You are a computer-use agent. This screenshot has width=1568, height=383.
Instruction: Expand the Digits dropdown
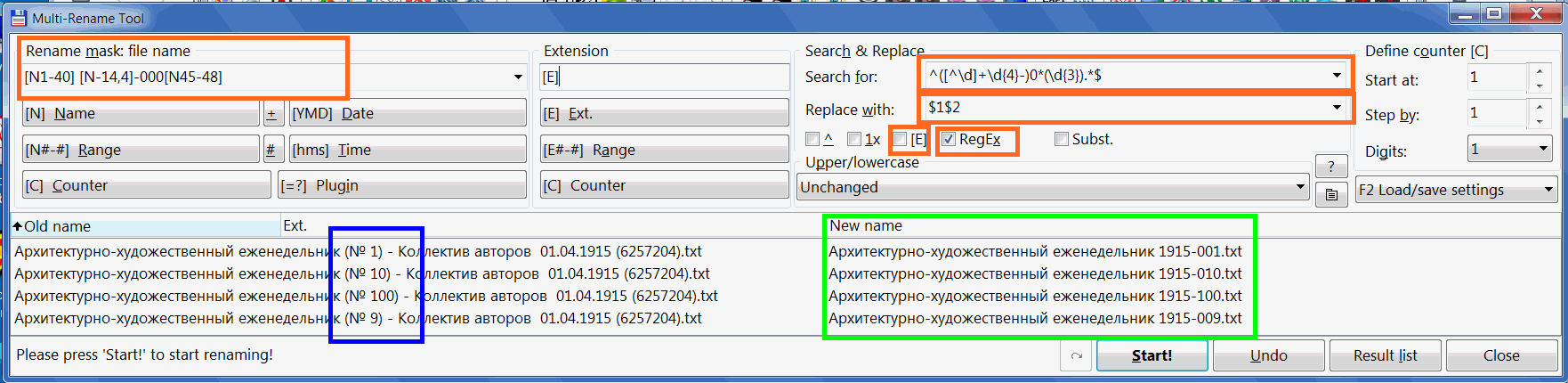click(x=1543, y=150)
